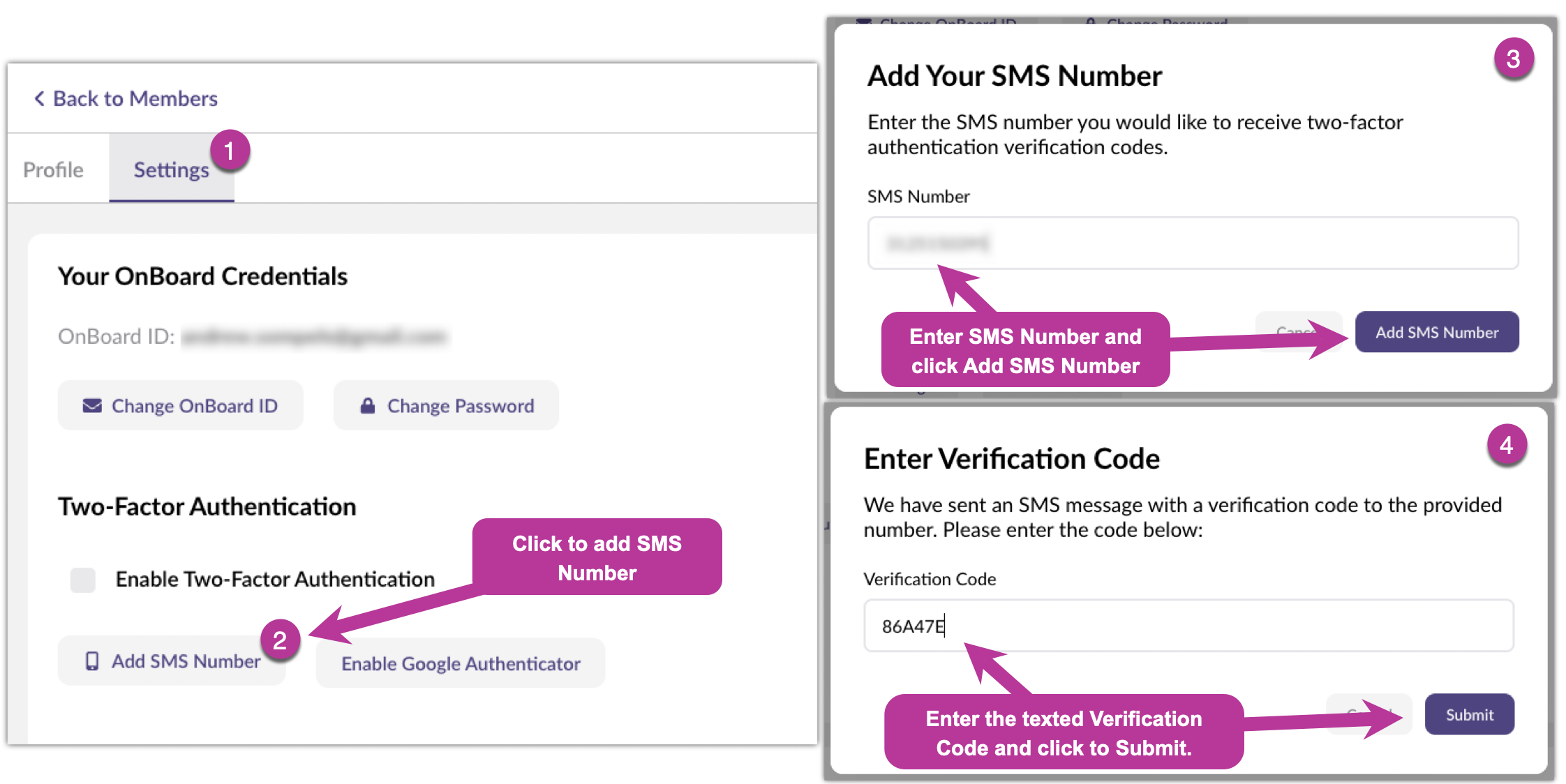
Task: Click the back chevron beside Back to Members
Action: click(x=39, y=99)
